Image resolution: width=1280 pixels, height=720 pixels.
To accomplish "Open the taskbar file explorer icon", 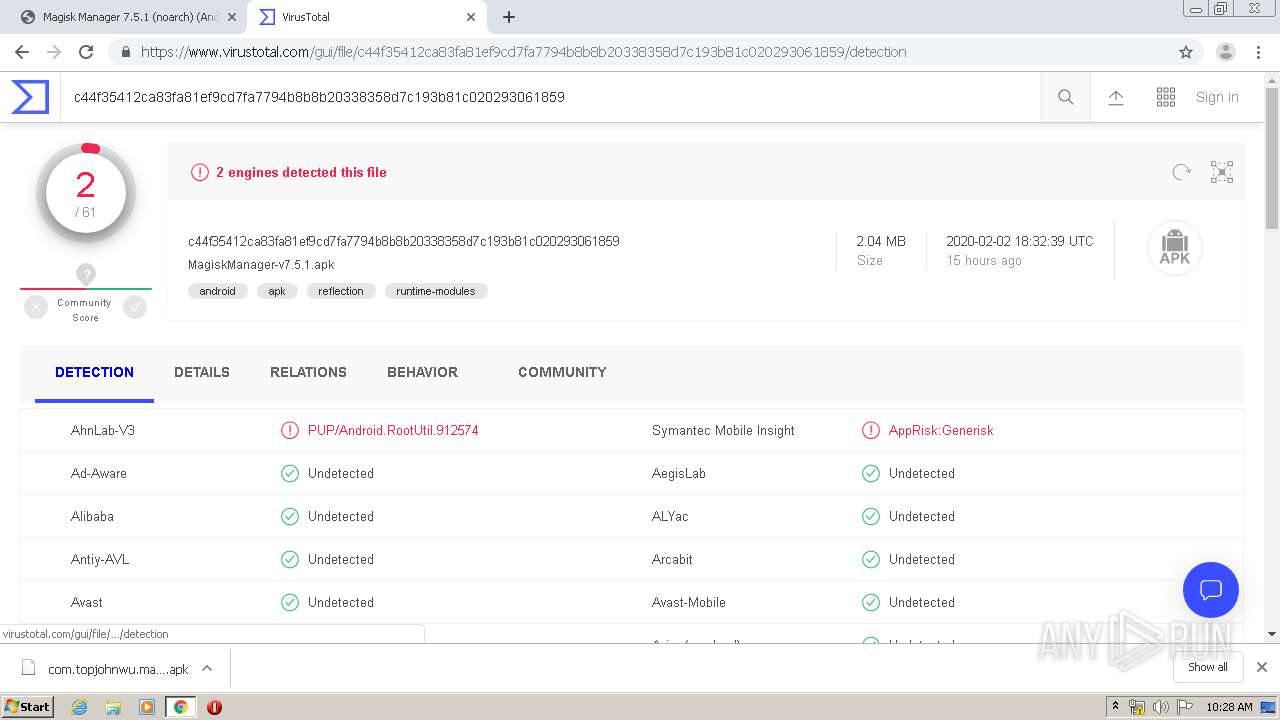I will click(x=113, y=707).
